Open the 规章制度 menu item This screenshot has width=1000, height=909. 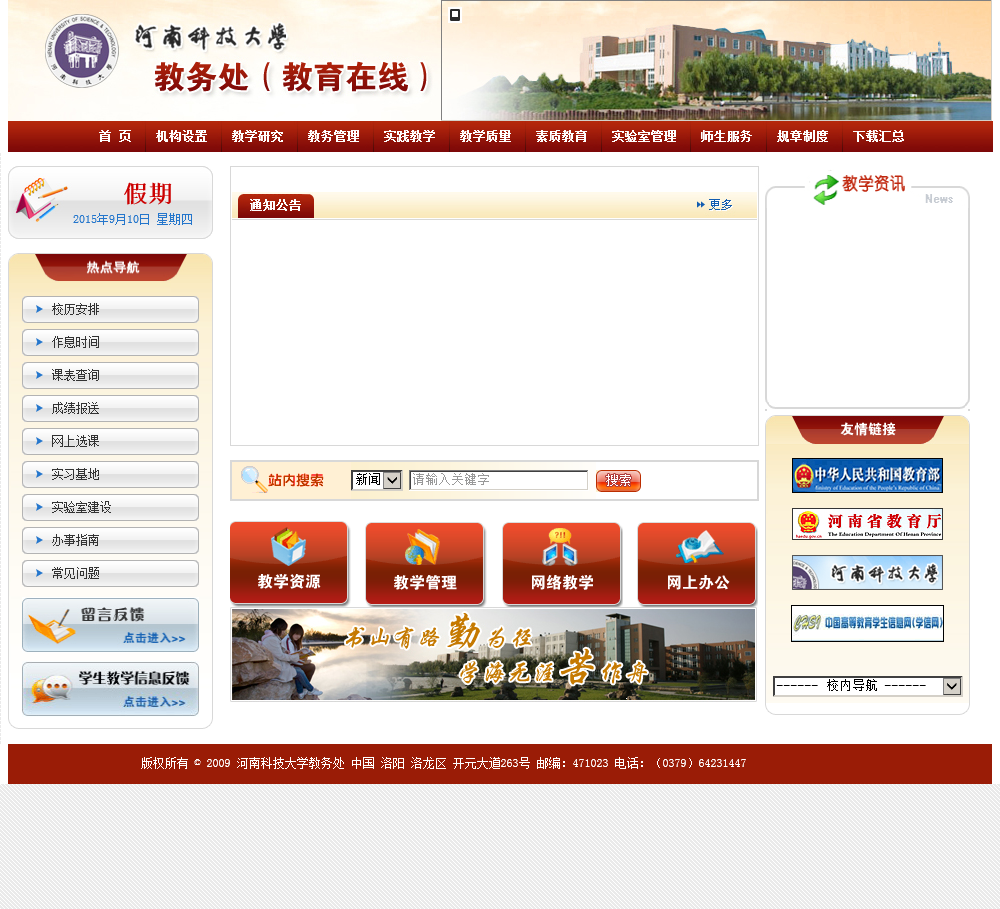pyautogui.click(x=802, y=137)
